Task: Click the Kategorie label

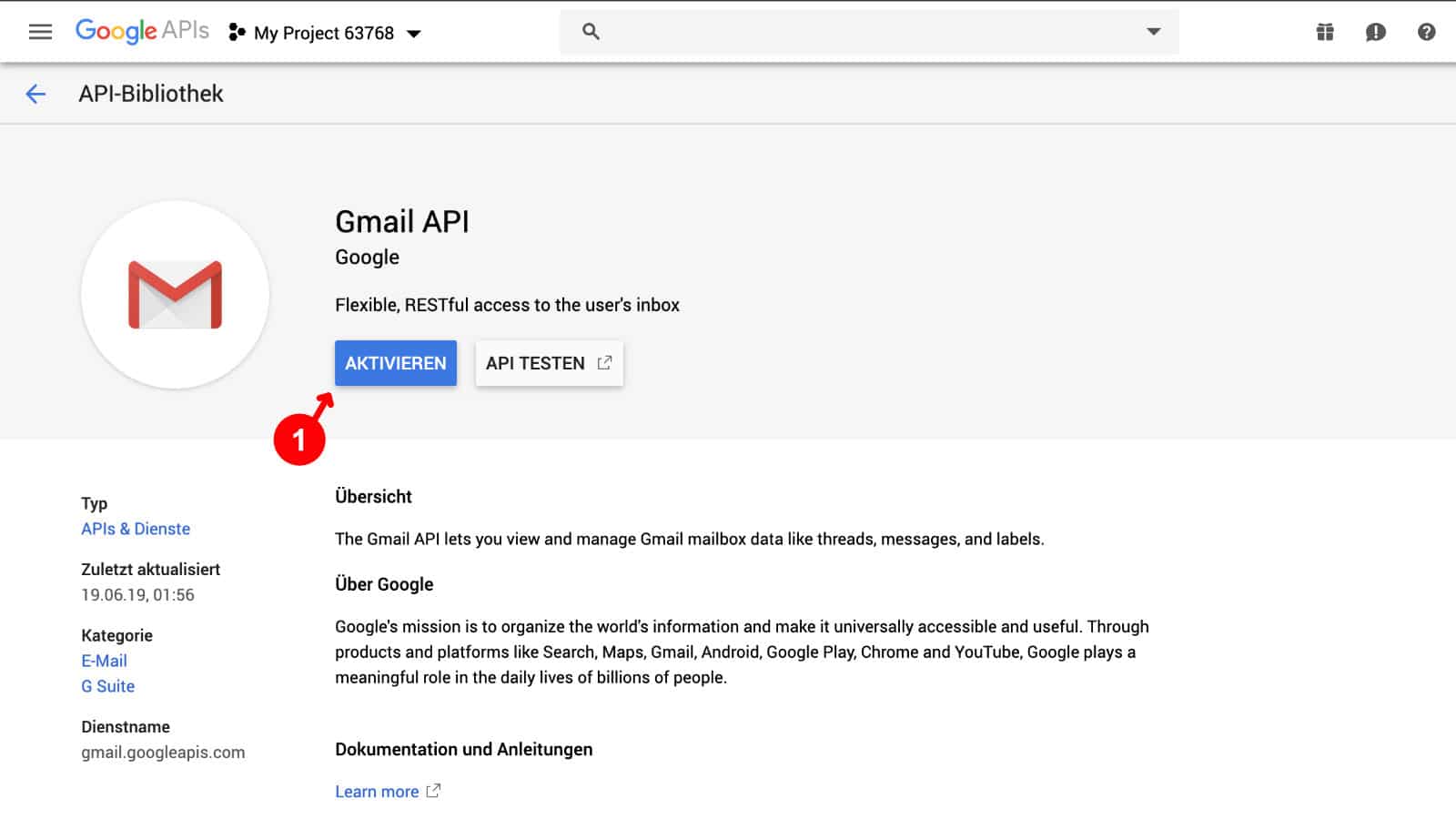Action: pyautogui.click(x=116, y=635)
